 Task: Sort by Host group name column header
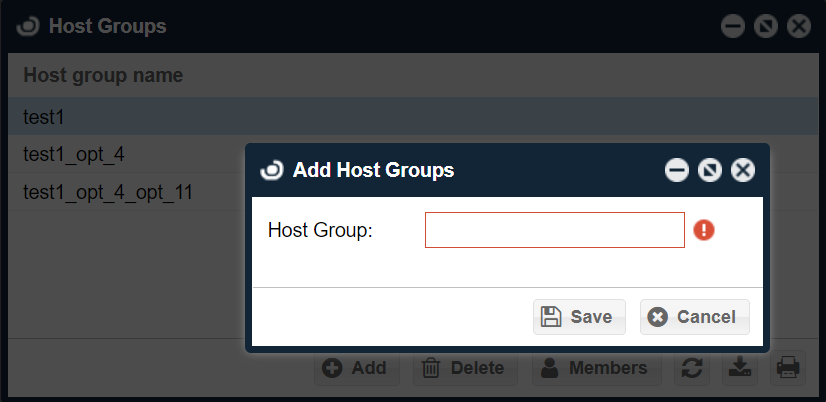[103, 75]
